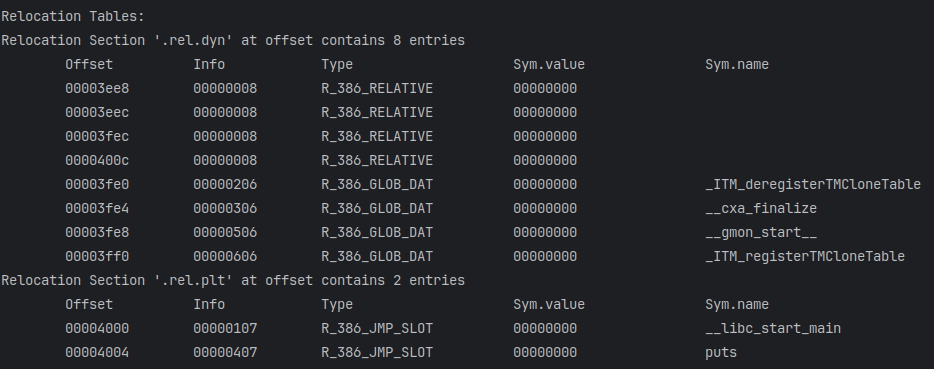The height and width of the screenshot is (369, 934).
Task: Select the '.rel.plt' relocation section header line
Action: coord(233,280)
